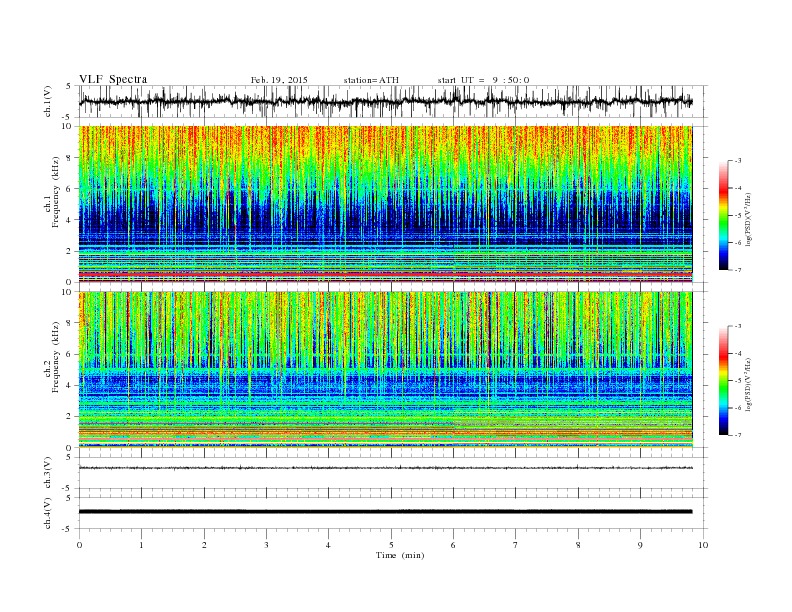The image size is (792, 612).
Task: Click the 'station=ATH' label
Action: coord(371,80)
